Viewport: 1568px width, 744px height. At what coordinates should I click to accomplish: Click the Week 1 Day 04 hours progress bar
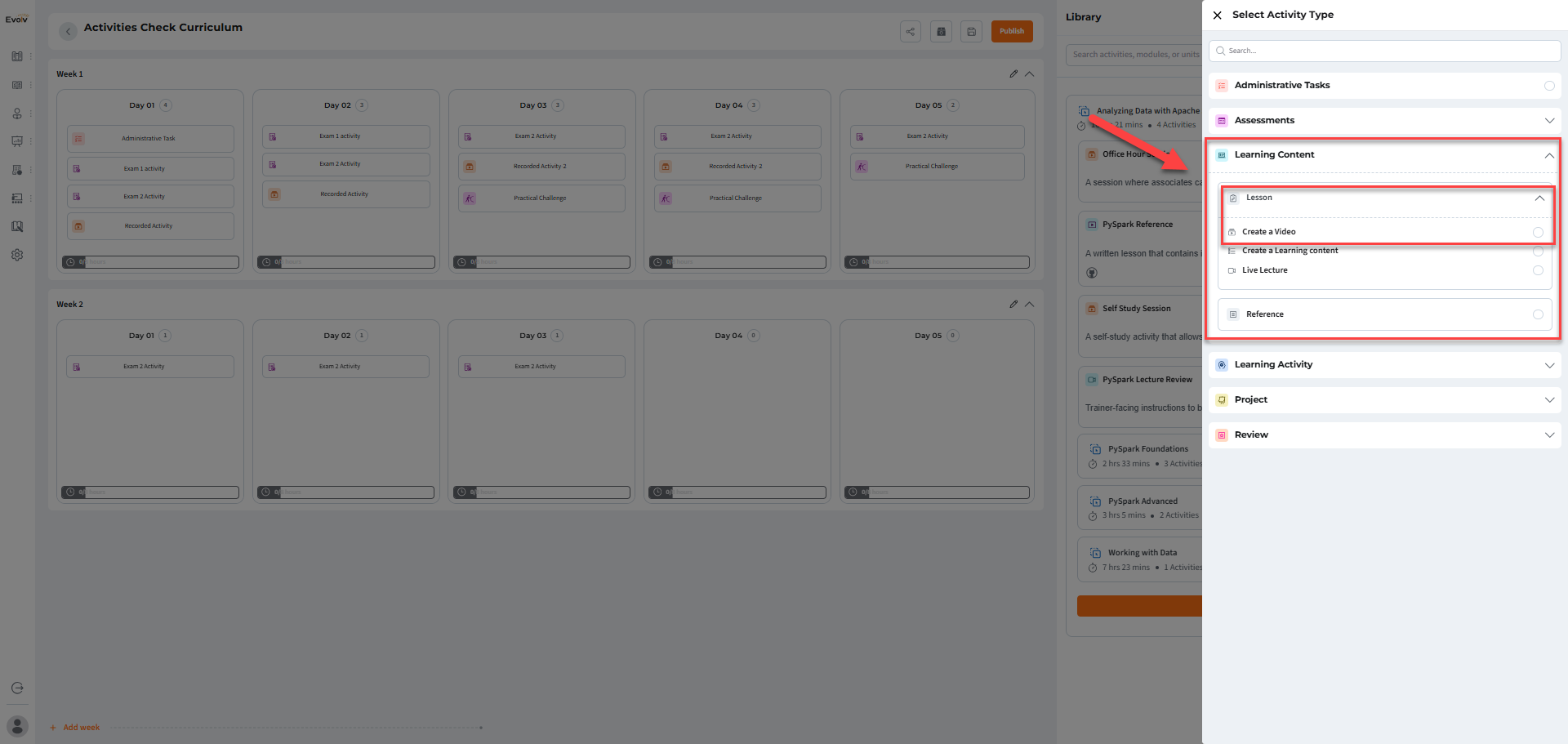737,262
